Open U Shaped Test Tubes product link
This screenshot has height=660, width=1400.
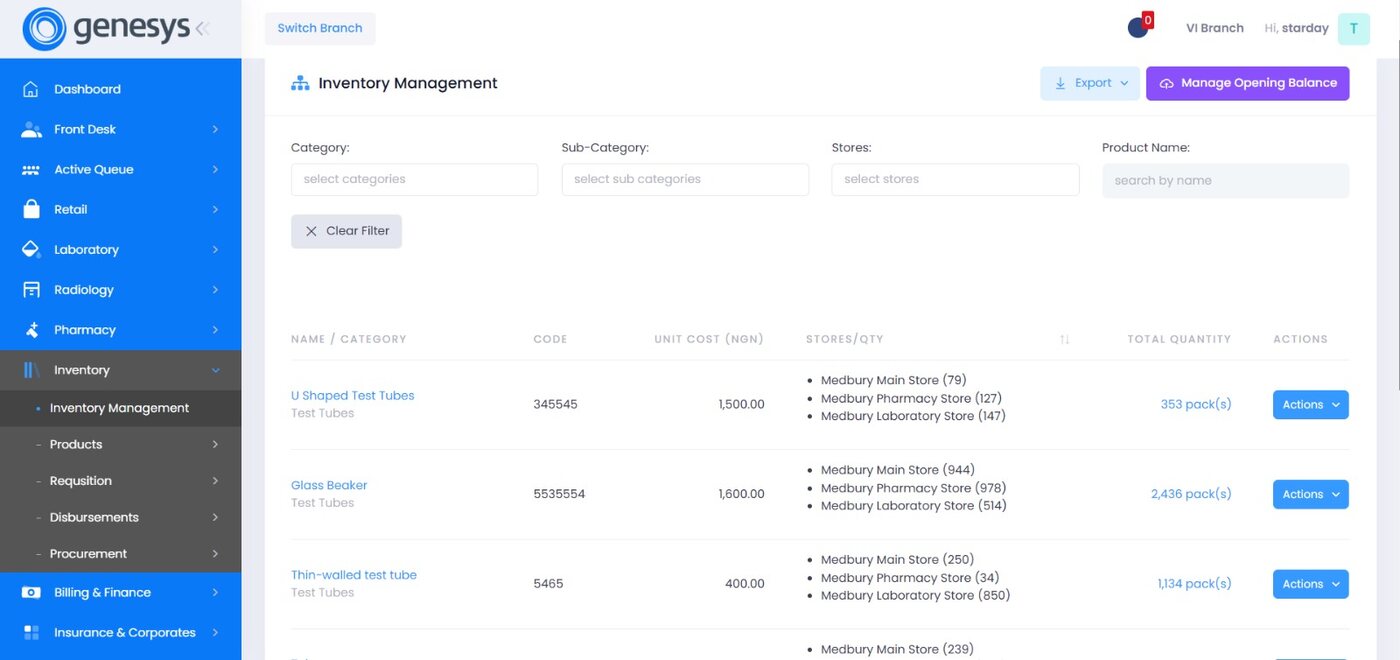pyautogui.click(x=352, y=395)
